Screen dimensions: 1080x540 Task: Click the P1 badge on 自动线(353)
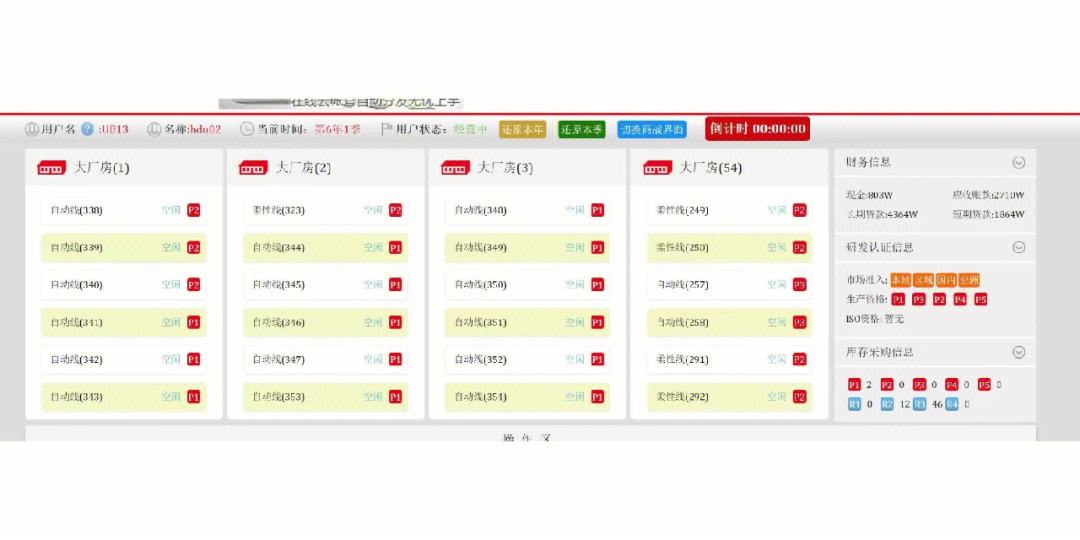point(395,397)
